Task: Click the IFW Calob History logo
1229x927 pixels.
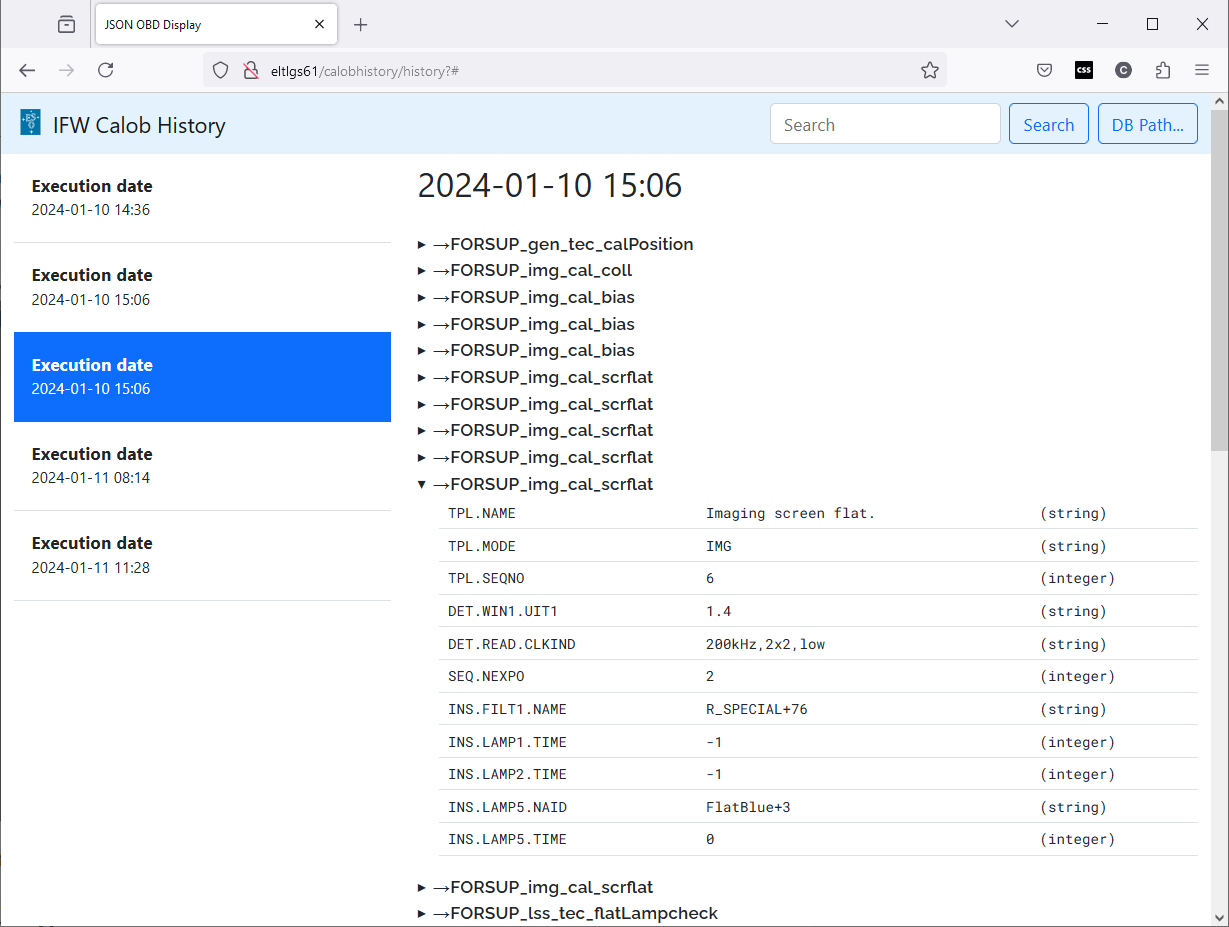Action: tap(31, 124)
